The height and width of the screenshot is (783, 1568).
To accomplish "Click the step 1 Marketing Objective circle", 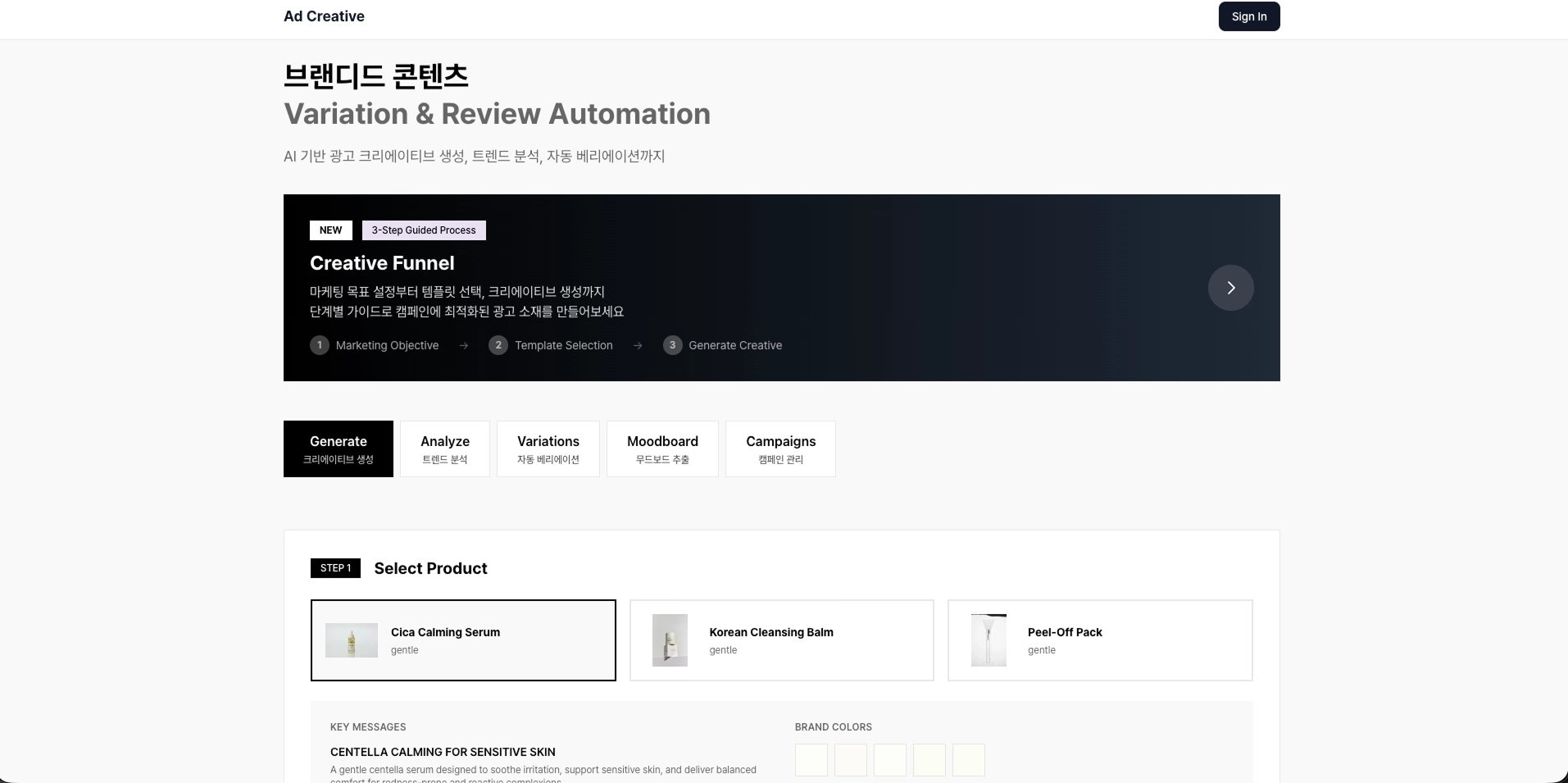I will (320, 345).
